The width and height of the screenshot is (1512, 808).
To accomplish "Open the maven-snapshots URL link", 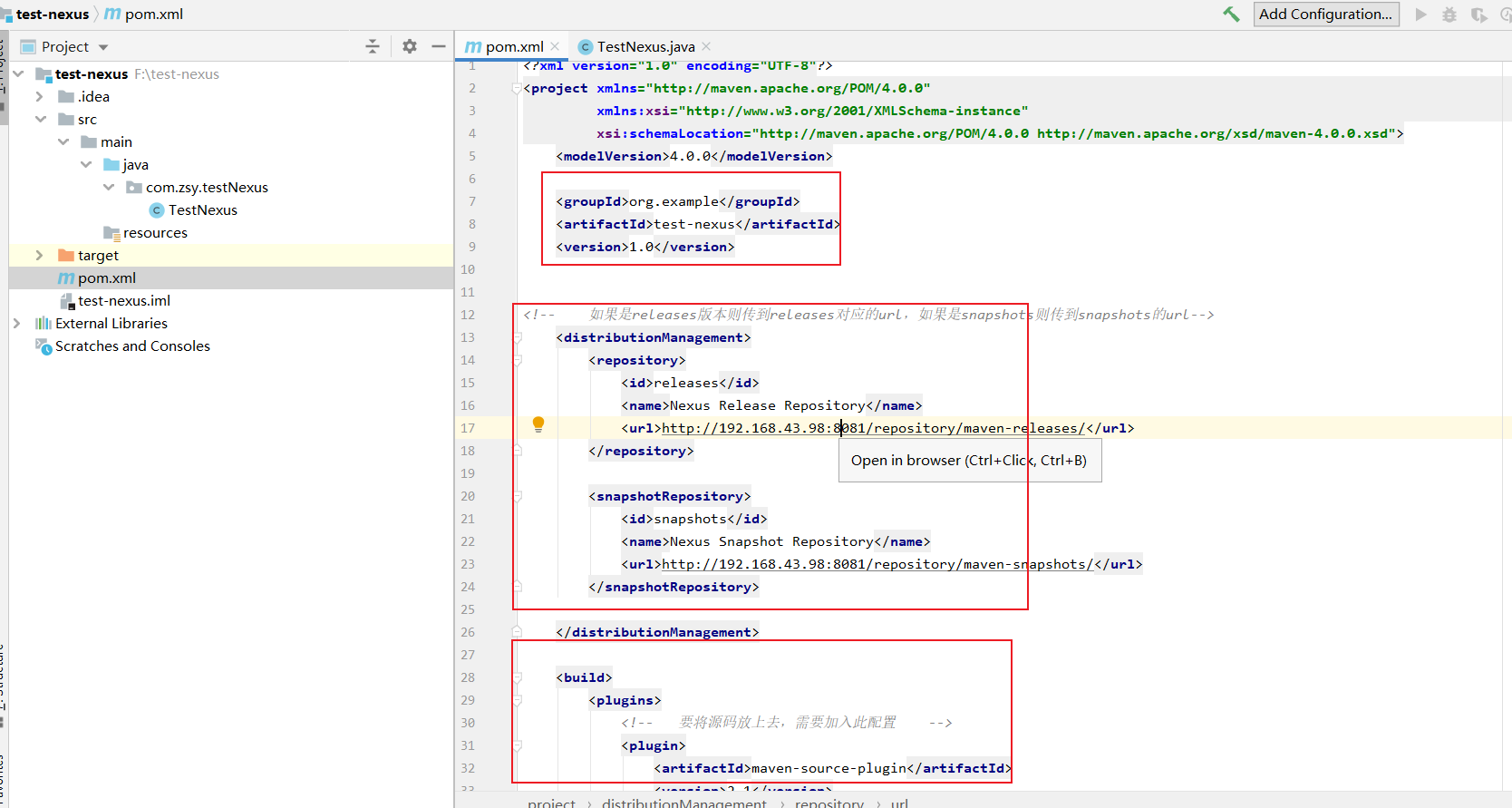I will tap(877, 564).
